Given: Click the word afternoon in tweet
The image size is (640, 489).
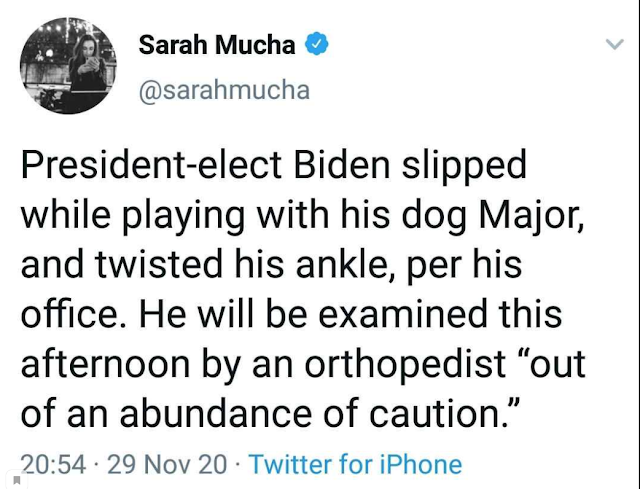Looking at the screenshot, I should click(x=105, y=365).
